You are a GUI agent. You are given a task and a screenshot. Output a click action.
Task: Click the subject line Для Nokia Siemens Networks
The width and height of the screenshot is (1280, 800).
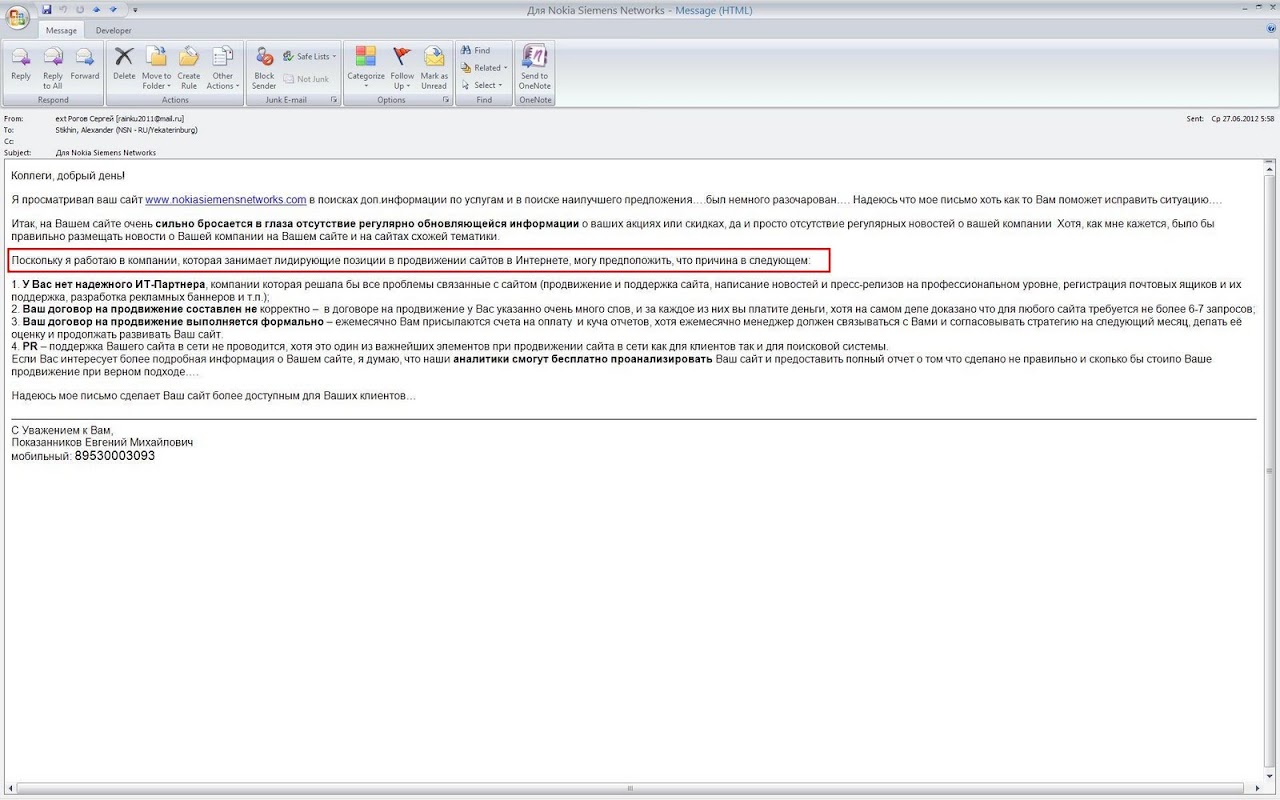tap(106, 153)
